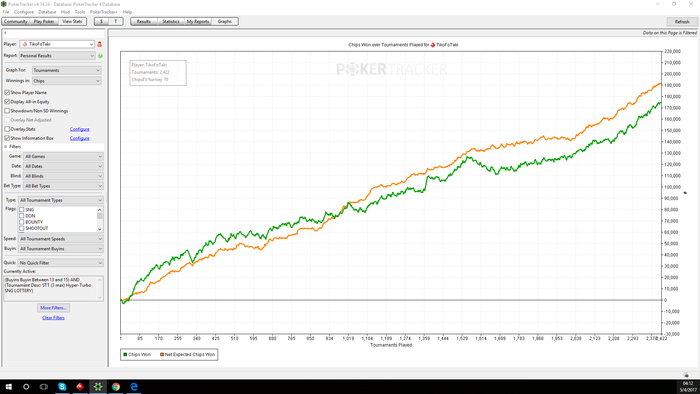Launch Edge from the taskbar
The height and width of the screenshot is (394, 700).
(x=133, y=387)
